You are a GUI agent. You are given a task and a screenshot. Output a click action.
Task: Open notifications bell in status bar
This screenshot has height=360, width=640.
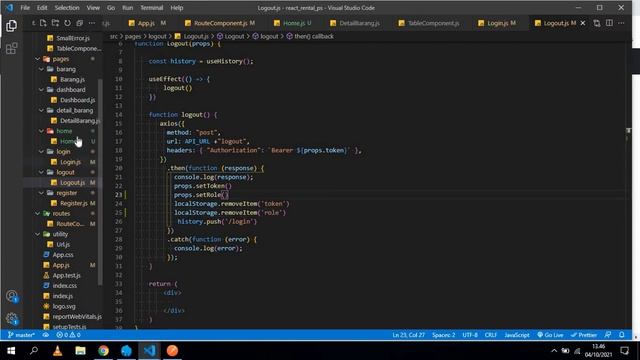(x=622, y=335)
